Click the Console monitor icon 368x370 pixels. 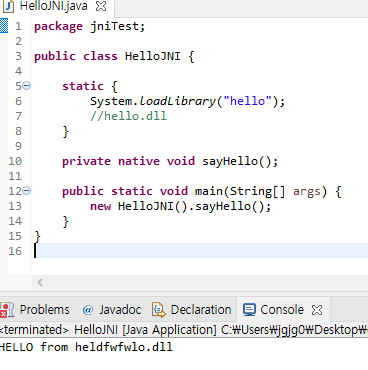pyautogui.click(x=249, y=310)
